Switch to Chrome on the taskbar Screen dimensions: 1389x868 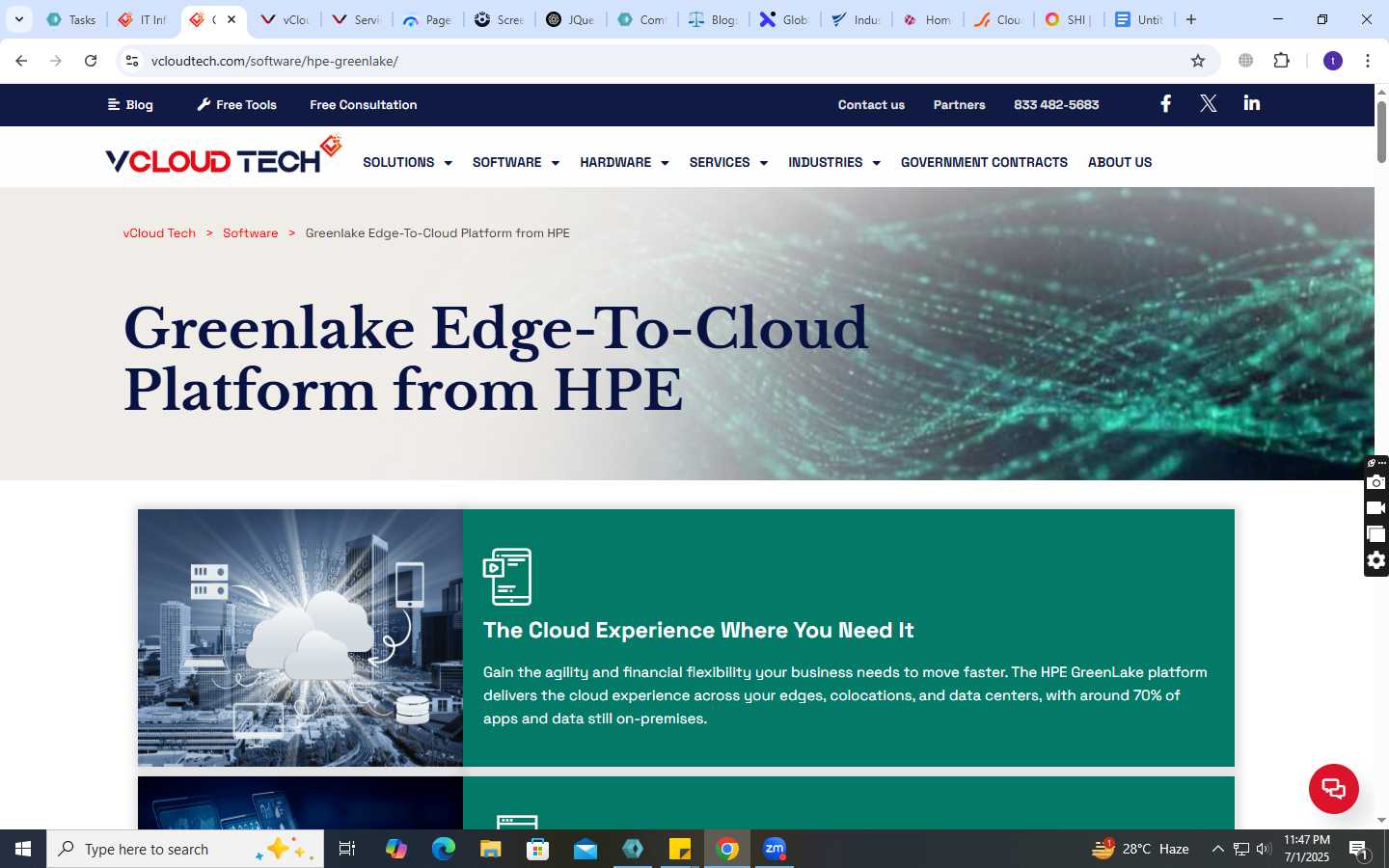click(x=727, y=849)
